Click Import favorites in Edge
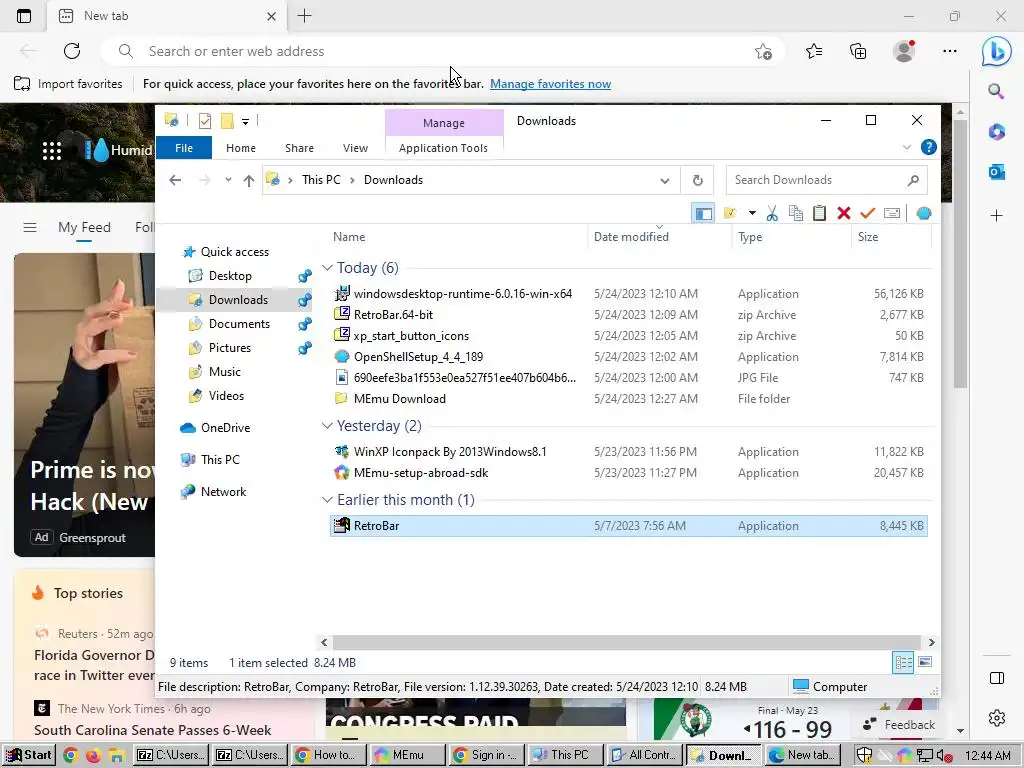 click(x=69, y=84)
